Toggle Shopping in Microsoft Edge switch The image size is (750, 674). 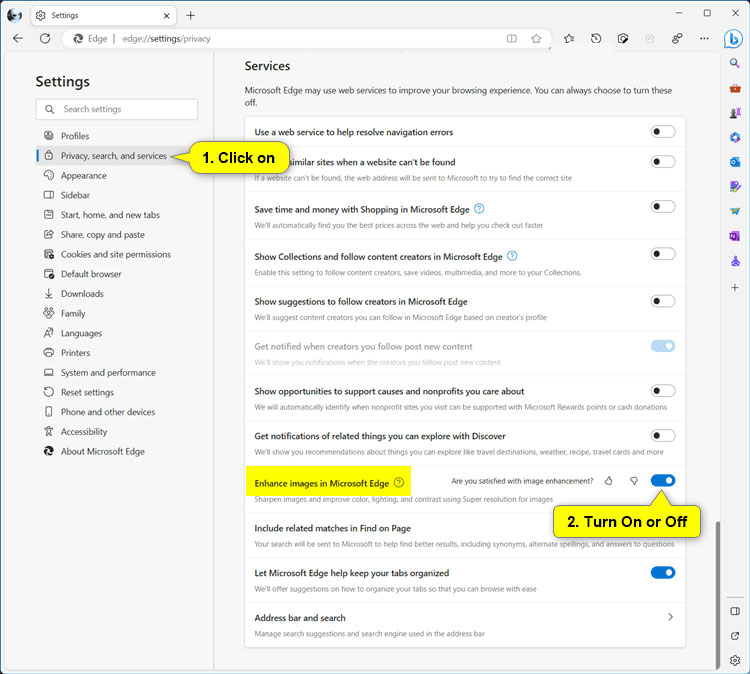coord(662,207)
